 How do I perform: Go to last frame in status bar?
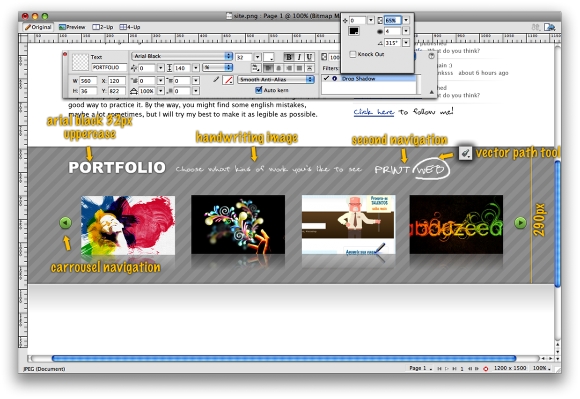[454, 369]
